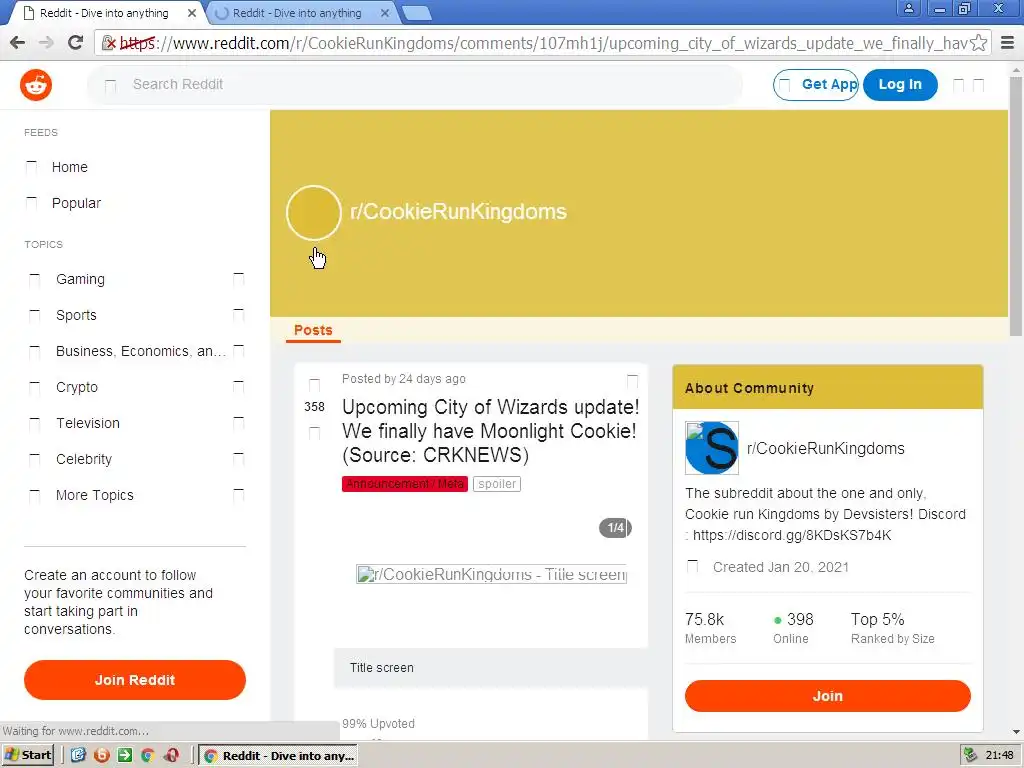Expand the Television topic

tap(238, 423)
